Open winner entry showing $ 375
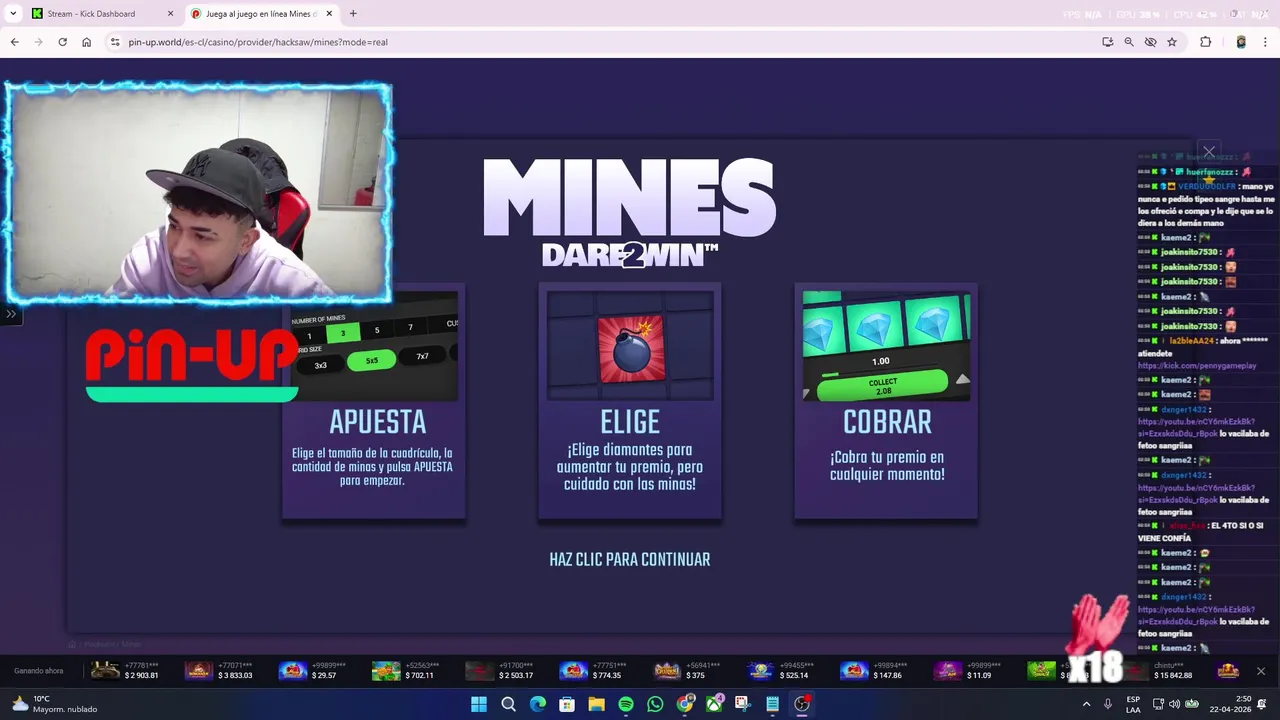This screenshot has width=1280, height=720. coord(687,671)
